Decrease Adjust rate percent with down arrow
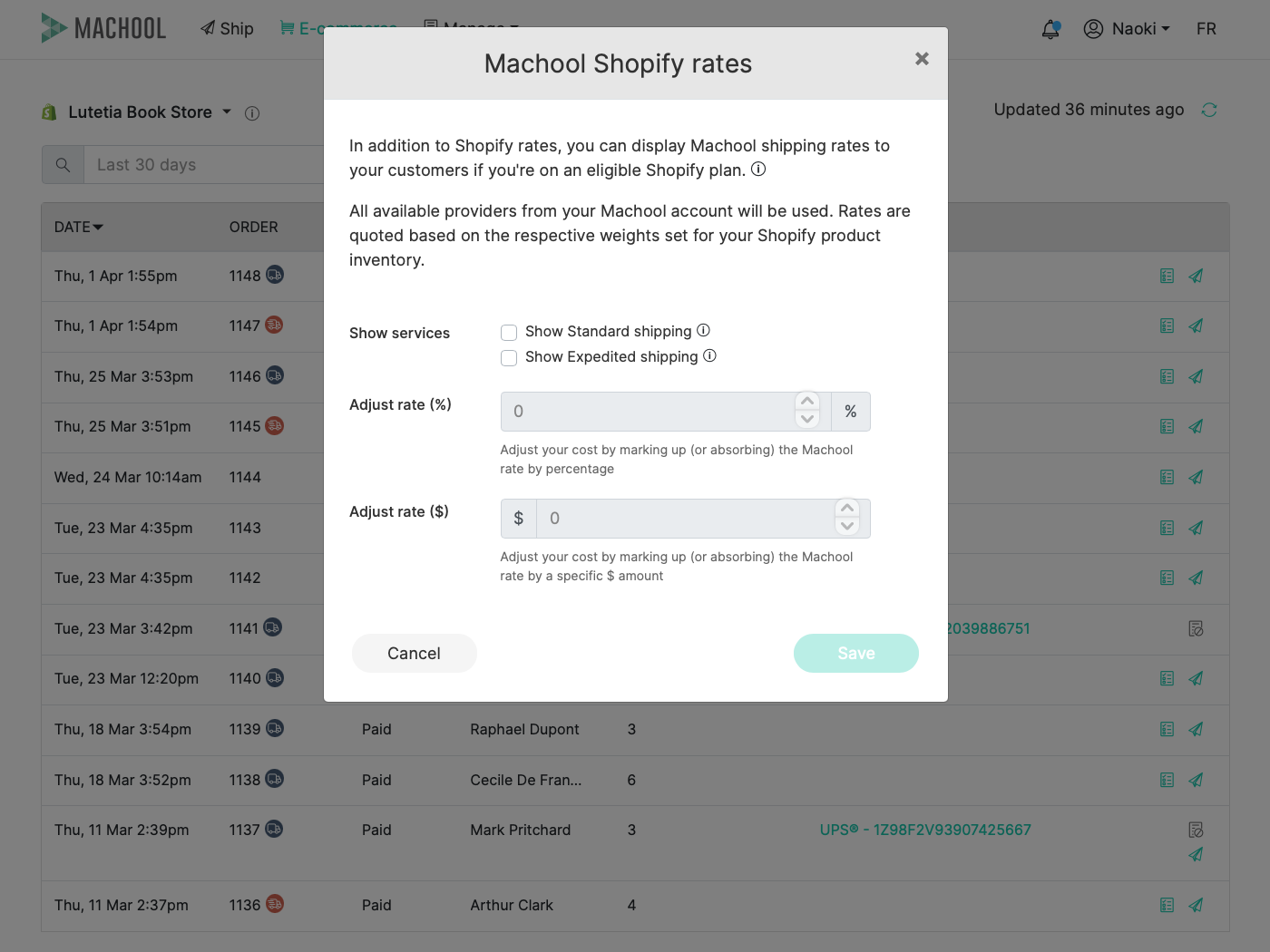The image size is (1270, 952). (x=807, y=420)
